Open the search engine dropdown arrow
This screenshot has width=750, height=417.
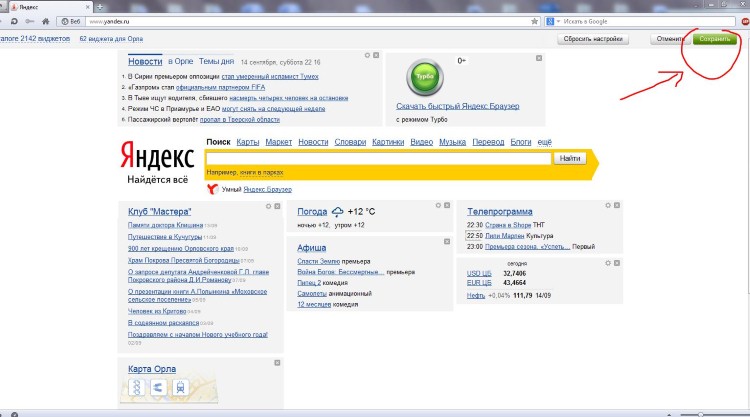[x=558, y=22]
